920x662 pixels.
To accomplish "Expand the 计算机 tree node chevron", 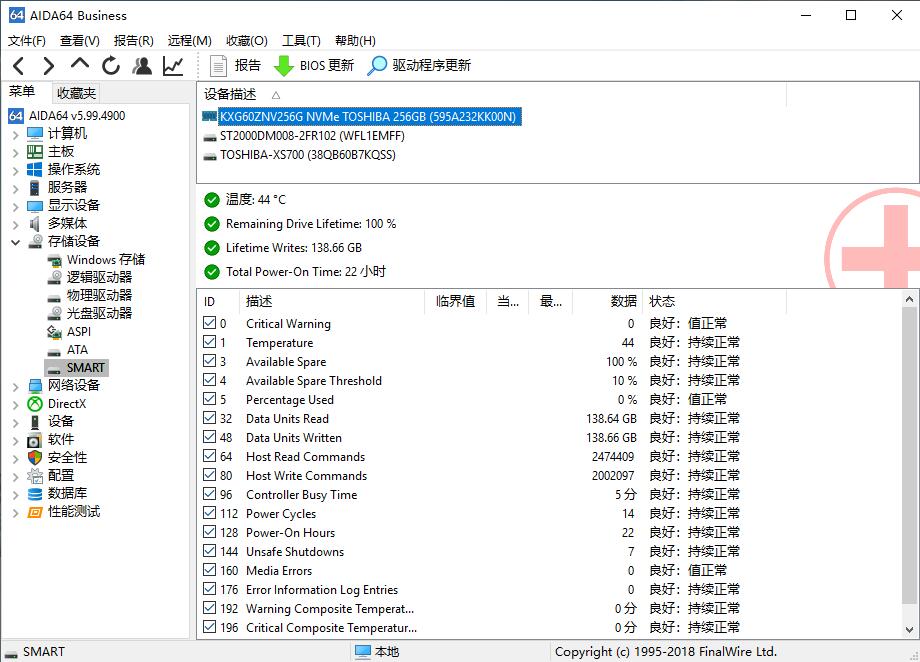I will click(x=16, y=135).
